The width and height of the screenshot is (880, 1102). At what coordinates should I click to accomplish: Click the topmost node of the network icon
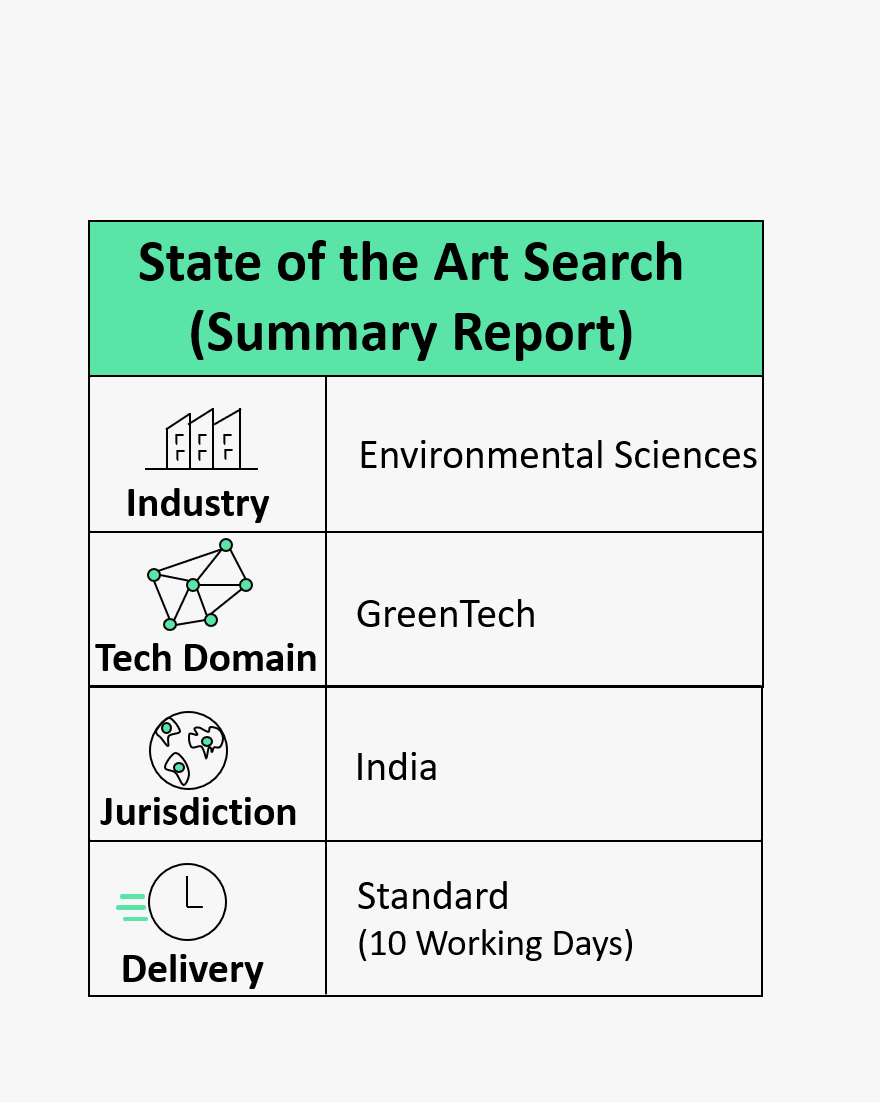click(226, 545)
